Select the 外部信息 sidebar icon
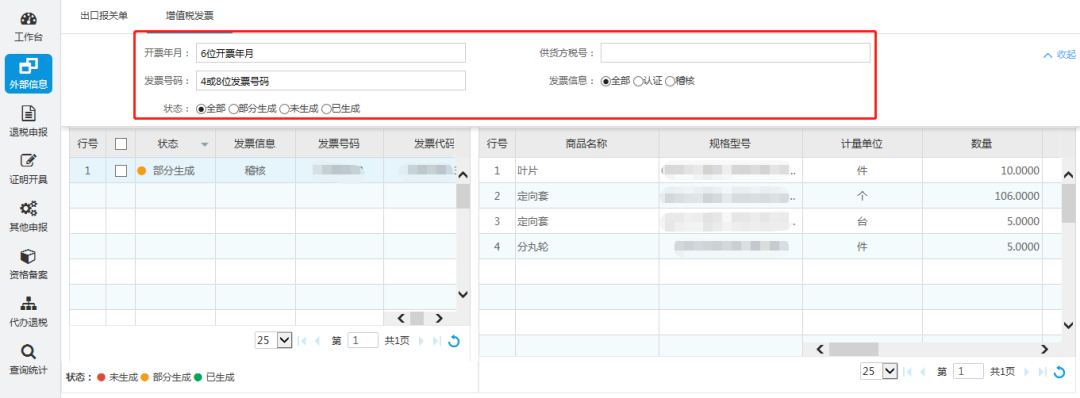Viewport: 1080px width, 398px height. pyautogui.click(x=28, y=66)
